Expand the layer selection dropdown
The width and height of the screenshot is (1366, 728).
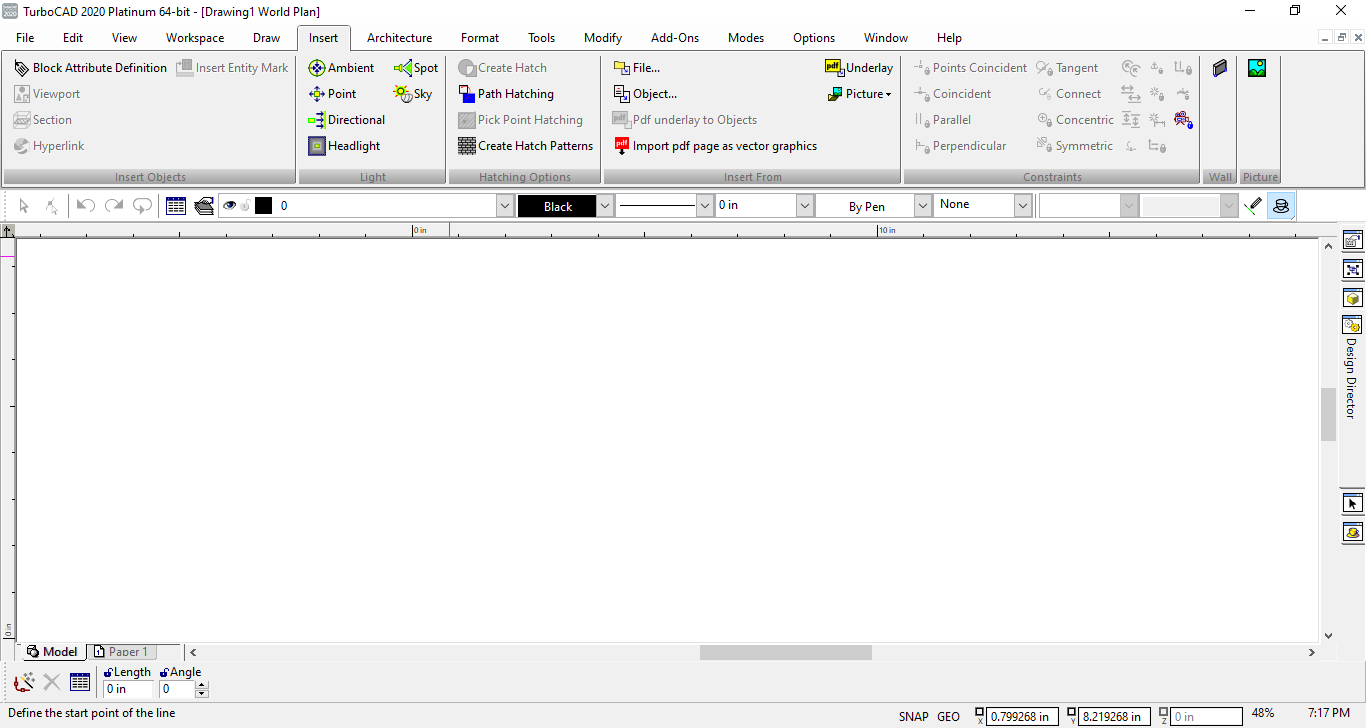coord(505,206)
